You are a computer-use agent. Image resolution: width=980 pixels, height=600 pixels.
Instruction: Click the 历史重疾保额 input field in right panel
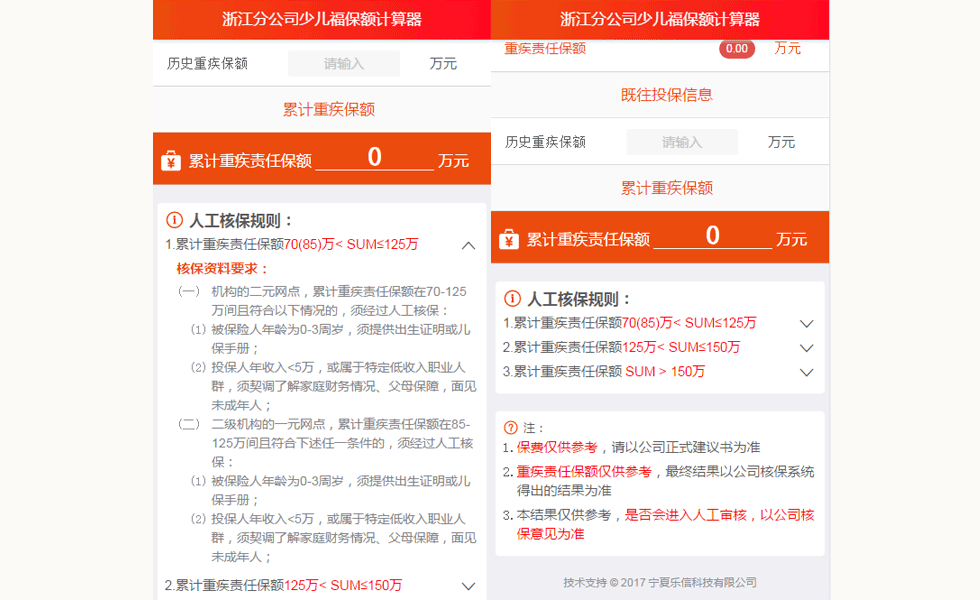682,142
